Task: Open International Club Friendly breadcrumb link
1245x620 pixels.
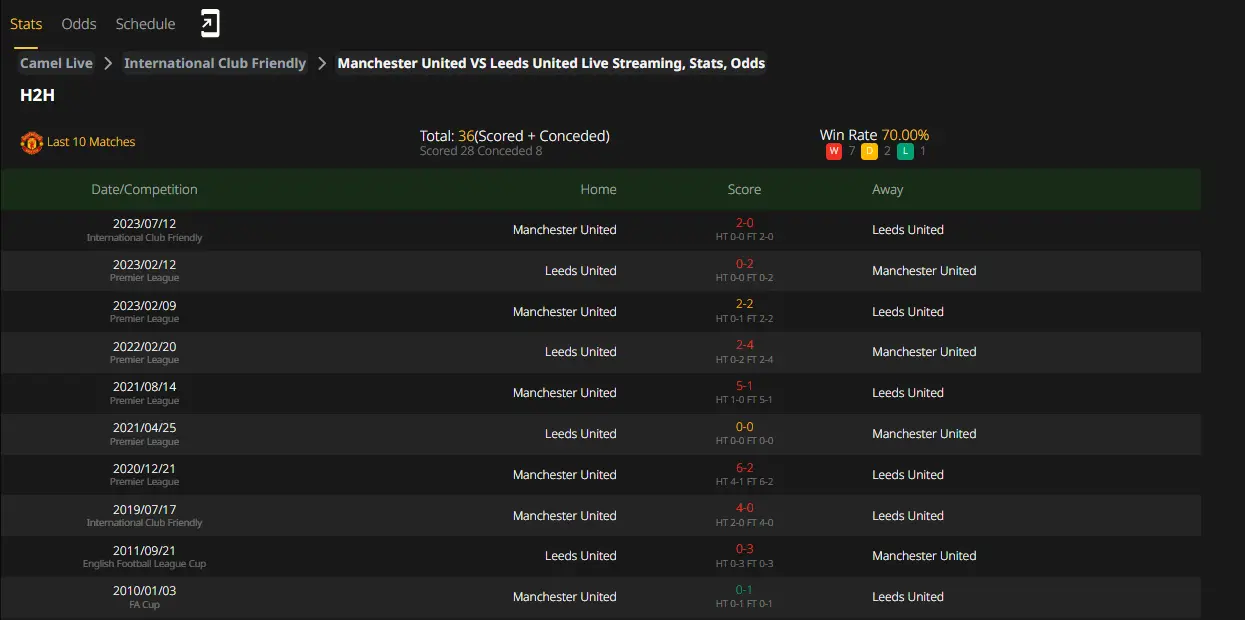Action: click(x=215, y=63)
